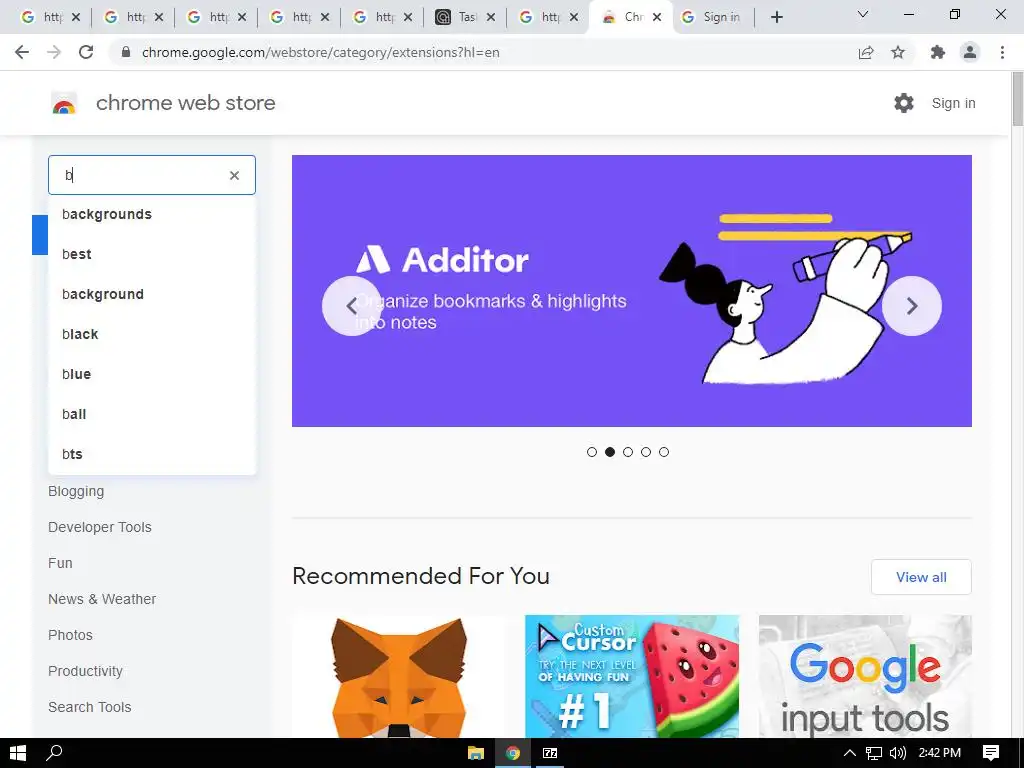Open the News & Weather category
The width and height of the screenshot is (1024, 768).
102,599
